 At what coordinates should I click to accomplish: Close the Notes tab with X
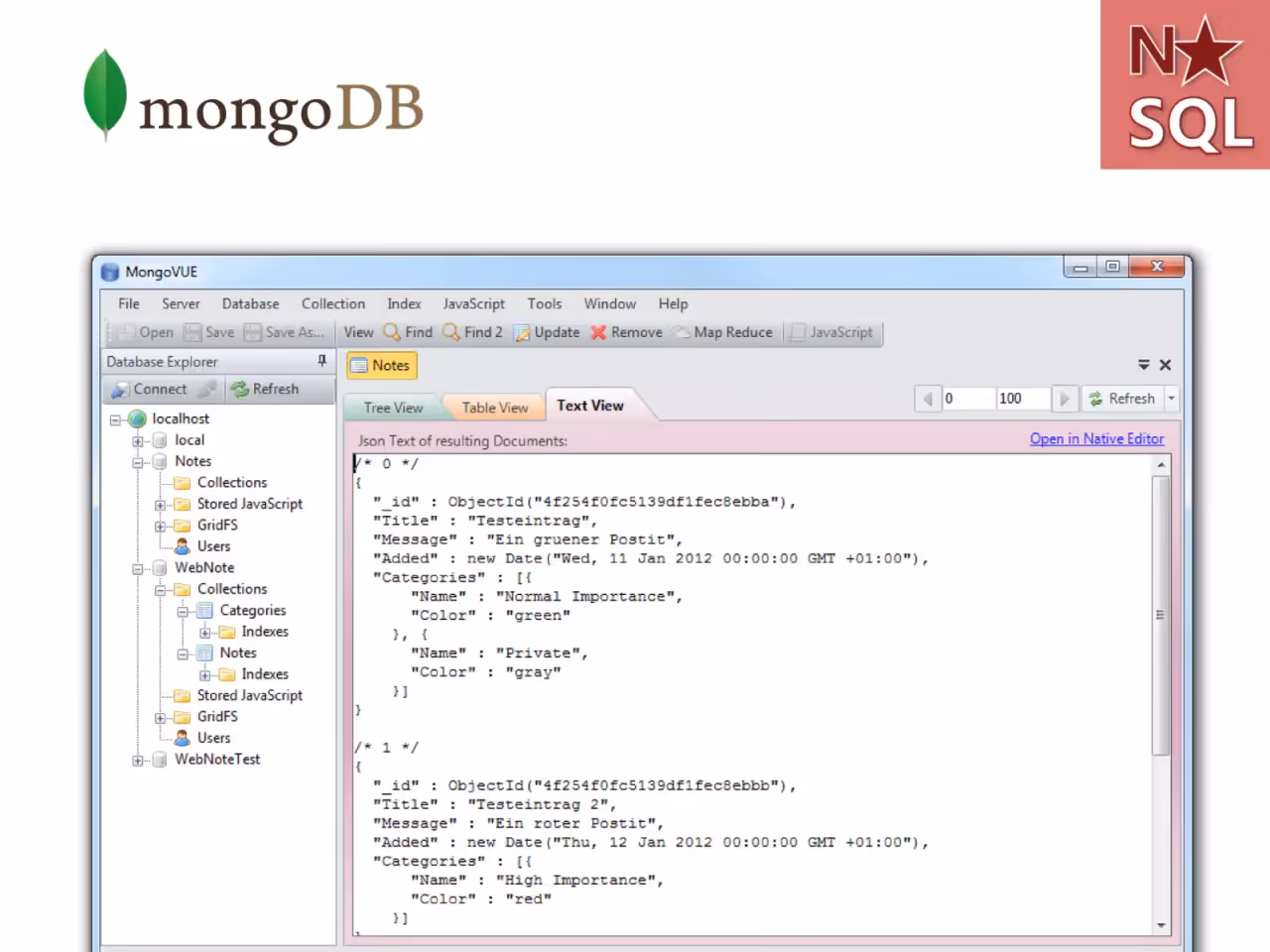tap(1166, 365)
